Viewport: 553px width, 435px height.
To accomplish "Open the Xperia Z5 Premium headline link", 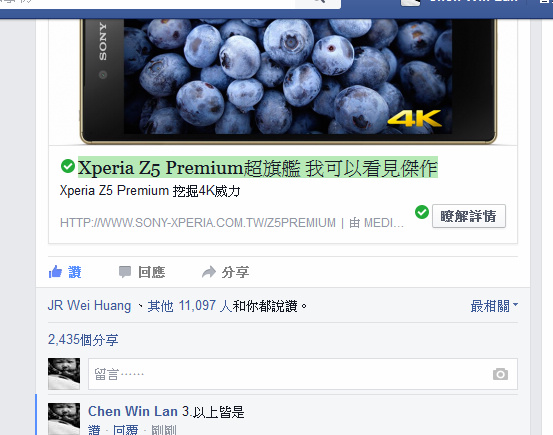I will click(x=257, y=167).
